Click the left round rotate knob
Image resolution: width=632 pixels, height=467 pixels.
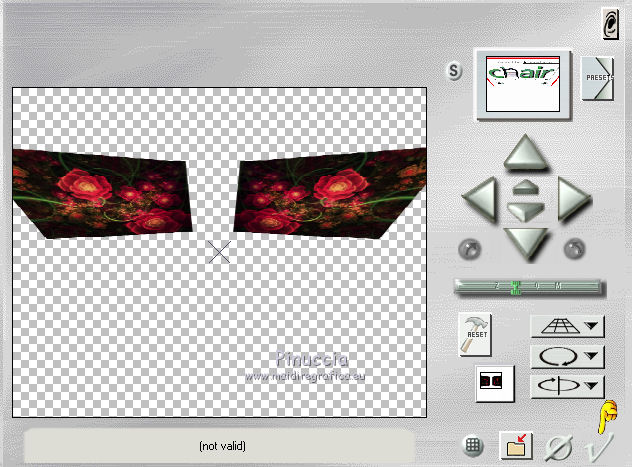[x=470, y=249]
